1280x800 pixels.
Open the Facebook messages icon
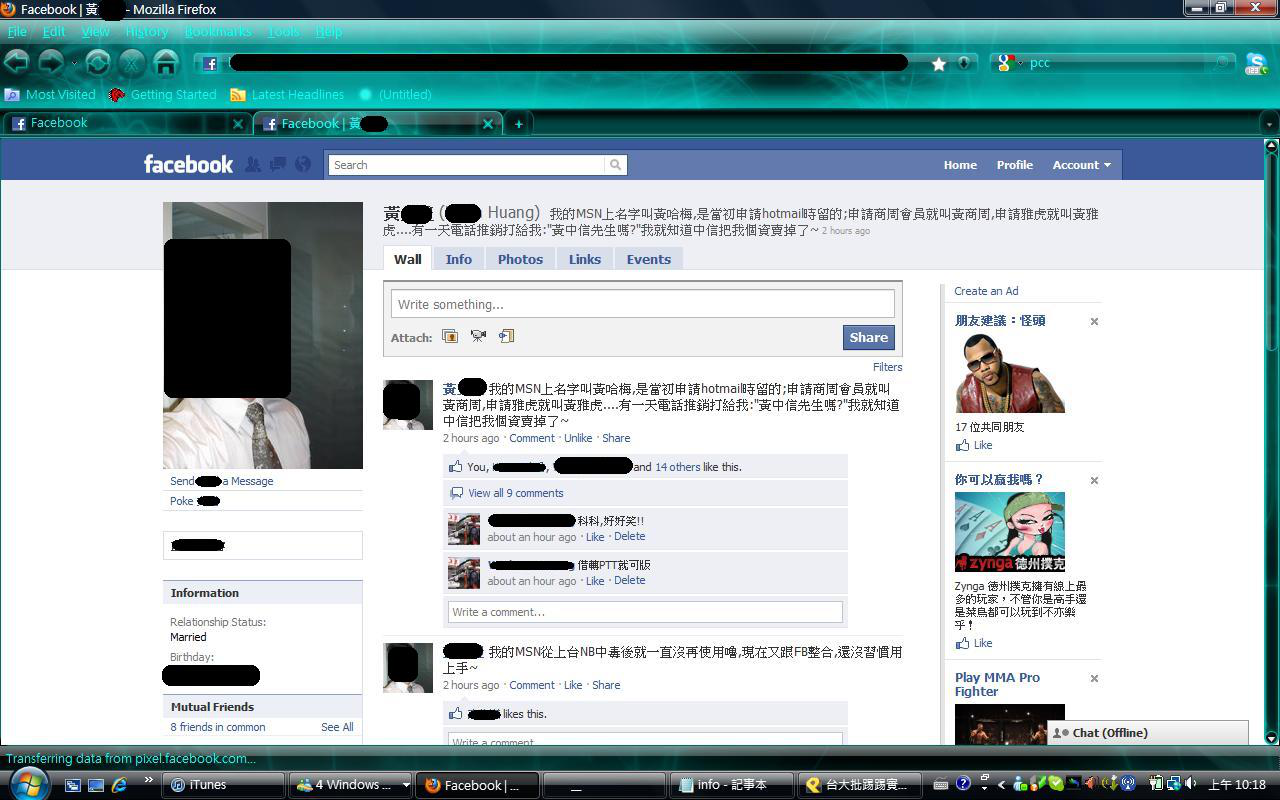(x=278, y=164)
